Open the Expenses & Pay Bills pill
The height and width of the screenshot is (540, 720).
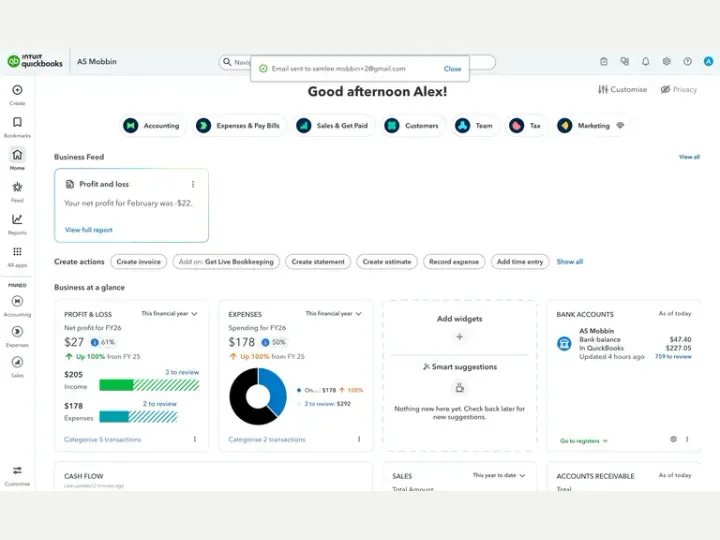pos(238,125)
